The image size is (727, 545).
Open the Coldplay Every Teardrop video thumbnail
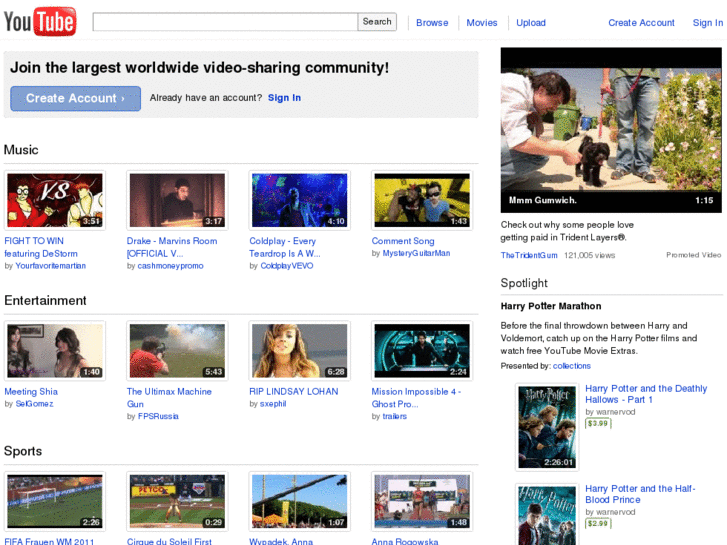[x=299, y=200]
